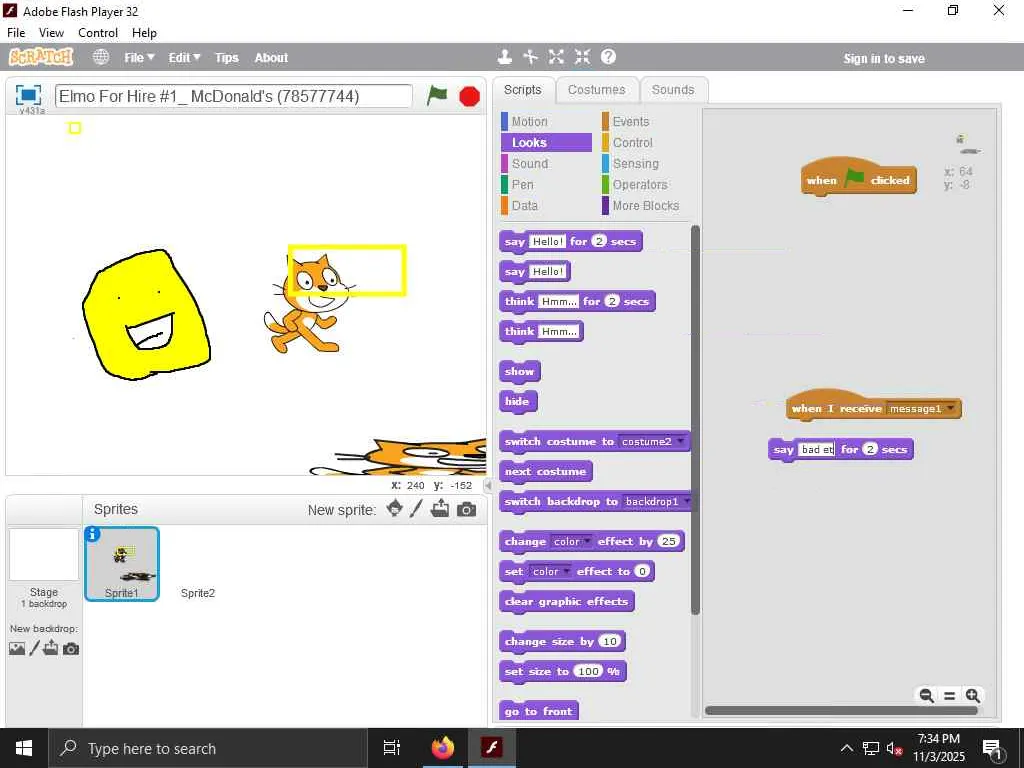This screenshot has width=1024, height=768.
Task: Open Sprite1 info button
Action: [x=92, y=535]
